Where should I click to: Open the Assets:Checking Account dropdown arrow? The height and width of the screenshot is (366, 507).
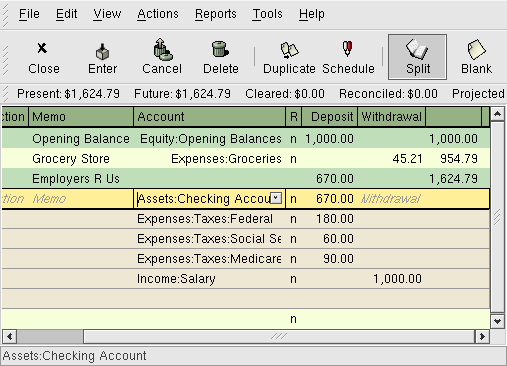(276, 198)
